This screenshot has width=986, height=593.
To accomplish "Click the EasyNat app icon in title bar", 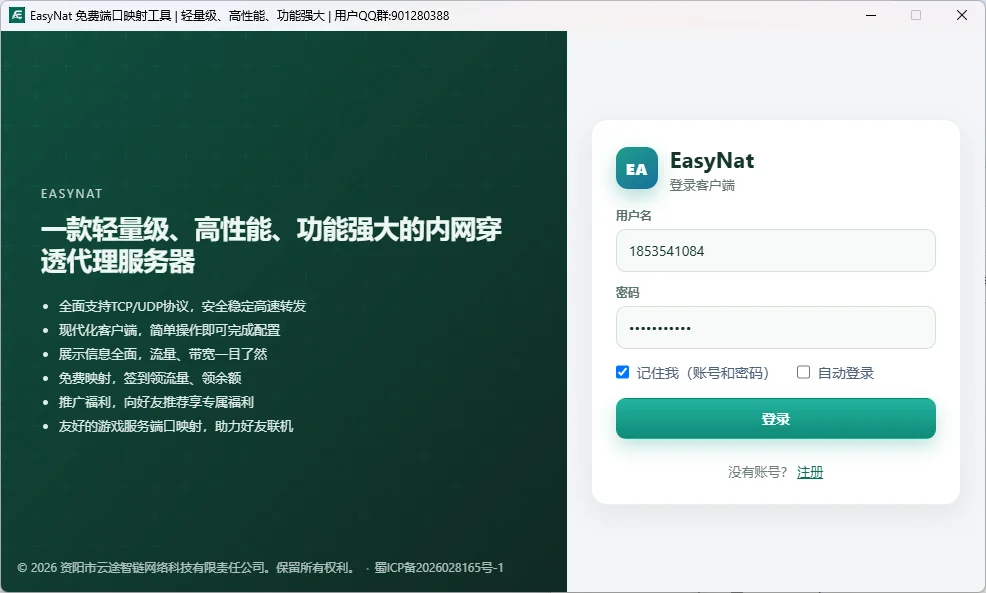I will (16, 15).
